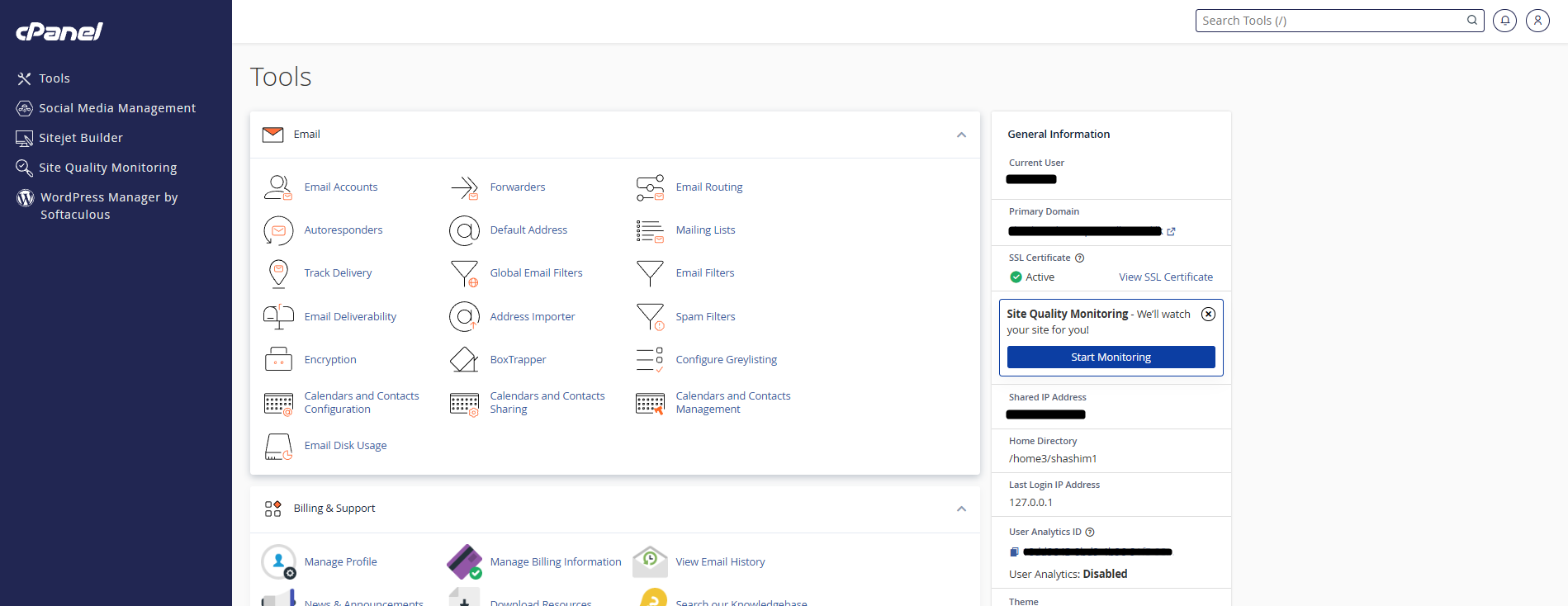The width and height of the screenshot is (1568, 606).
Task: Click the Address Importer icon
Action: (464, 317)
